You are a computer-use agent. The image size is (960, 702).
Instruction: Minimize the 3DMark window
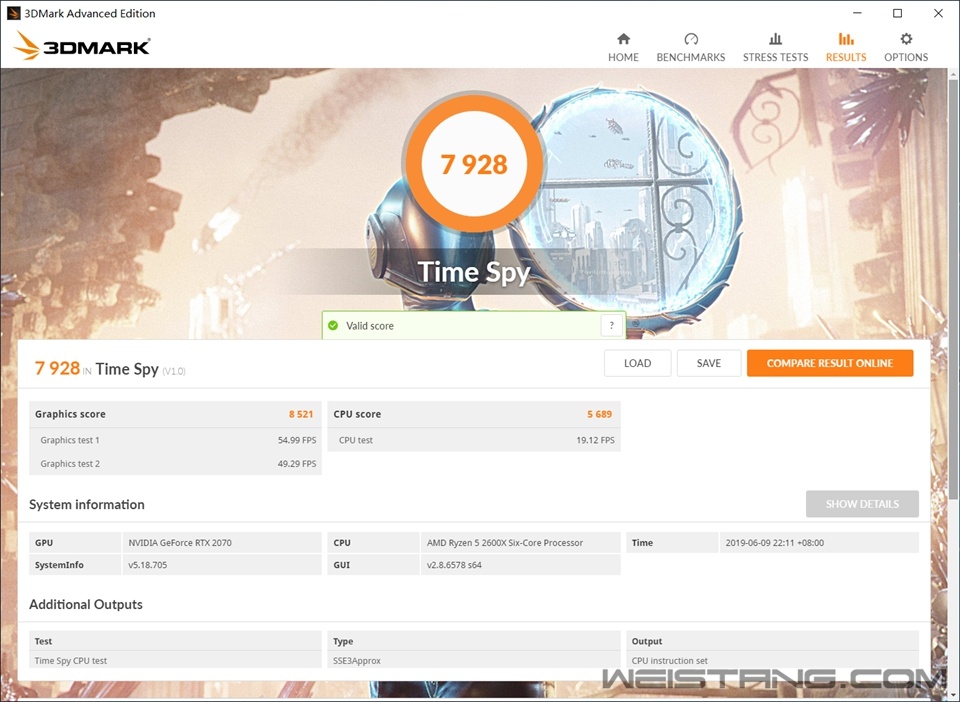[857, 14]
